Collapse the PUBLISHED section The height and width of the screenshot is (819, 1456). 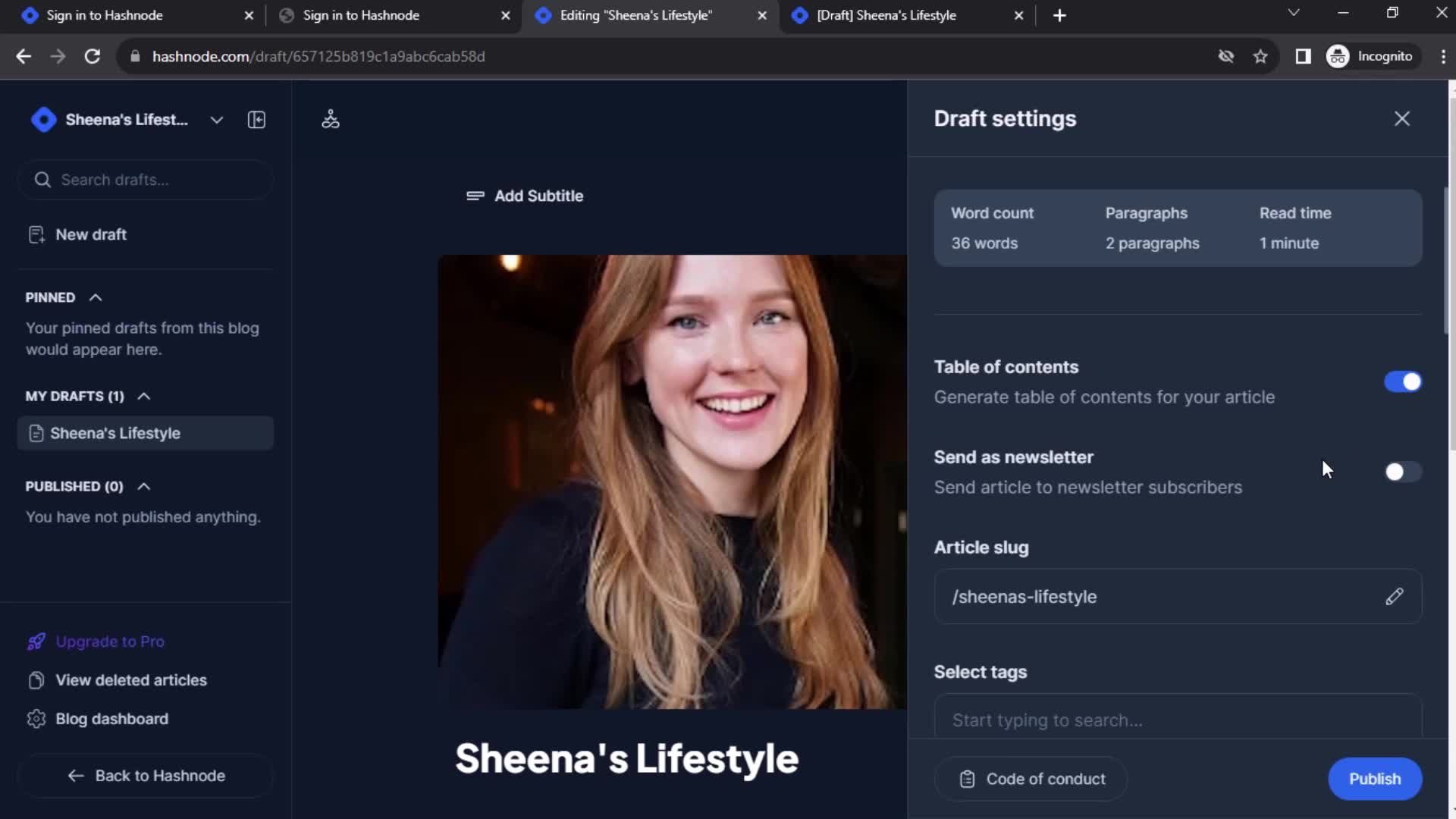pyautogui.click(x=144, y=486)
